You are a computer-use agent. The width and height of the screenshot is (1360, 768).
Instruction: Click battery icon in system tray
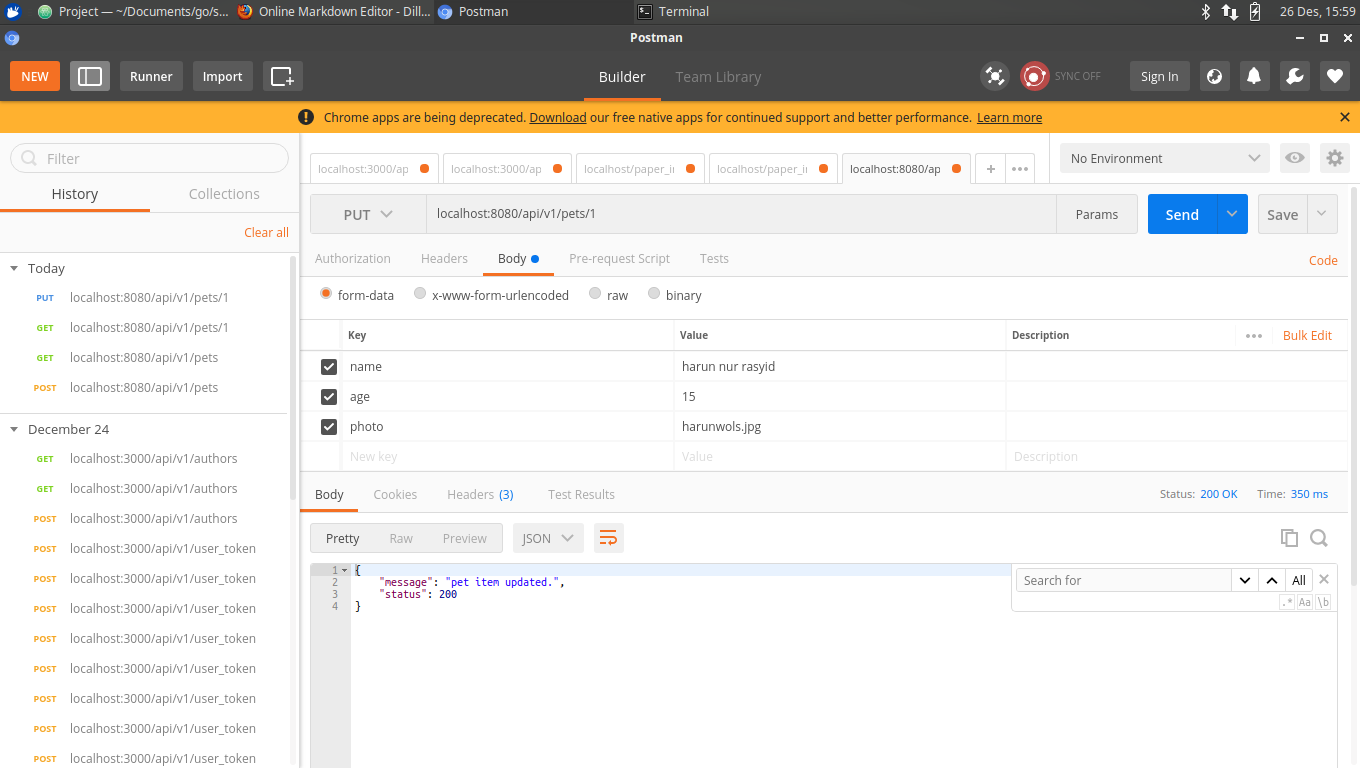[x=1255, y=12]
